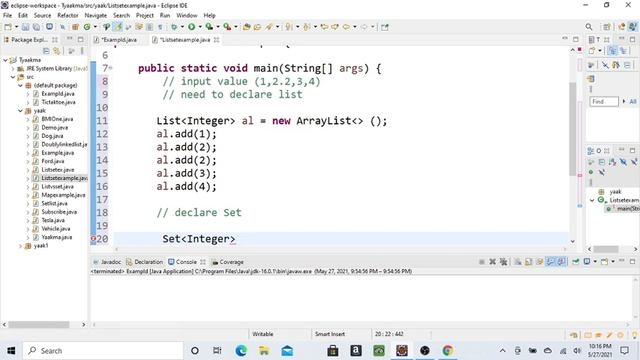Toggle Scroll Lock in Console toolbar
640x360 pixels.
tap(529, 262)
